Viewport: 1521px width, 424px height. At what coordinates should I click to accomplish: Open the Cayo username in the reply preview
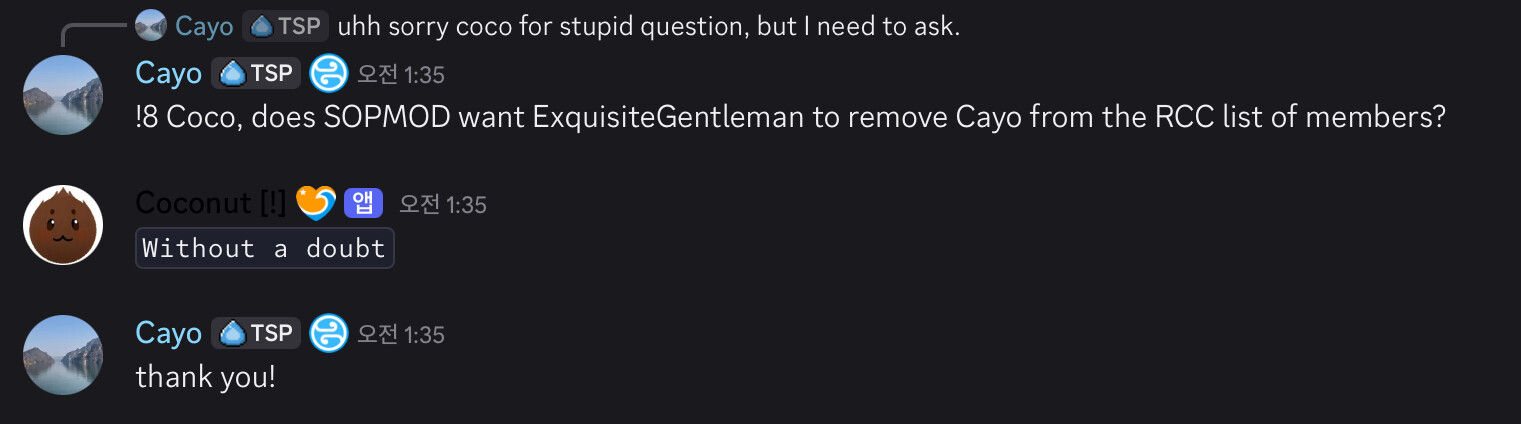click(x=204, y=26)
